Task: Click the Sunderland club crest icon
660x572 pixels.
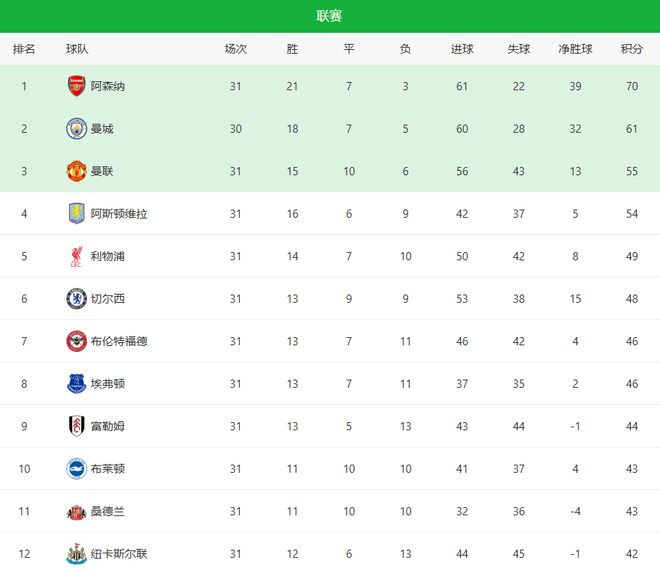Action: pyautogui.click(x=76, y=511)
